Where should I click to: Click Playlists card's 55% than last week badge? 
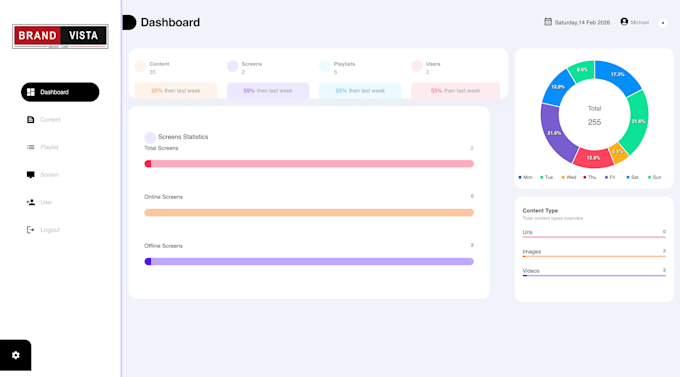point(360,91)
